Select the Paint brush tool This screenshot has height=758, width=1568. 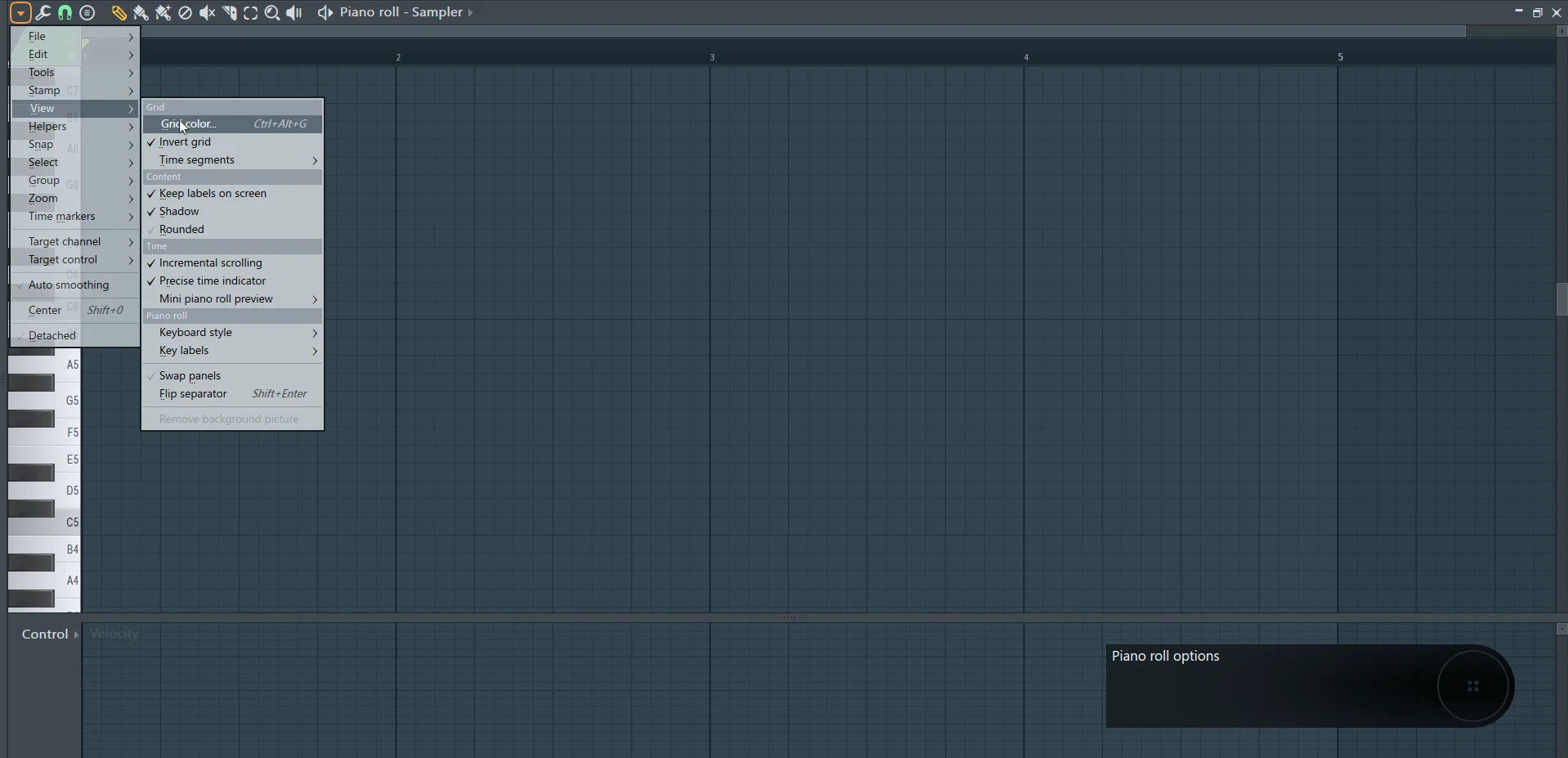141,12
